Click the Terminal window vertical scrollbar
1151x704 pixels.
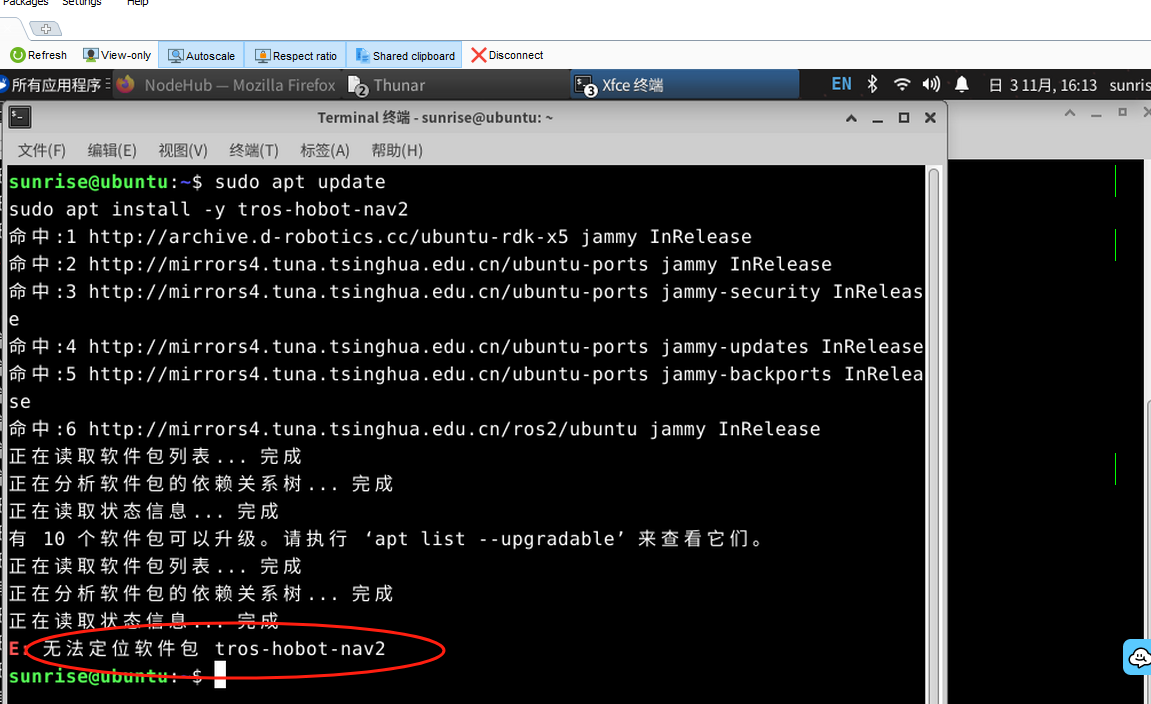coord(934,435)
